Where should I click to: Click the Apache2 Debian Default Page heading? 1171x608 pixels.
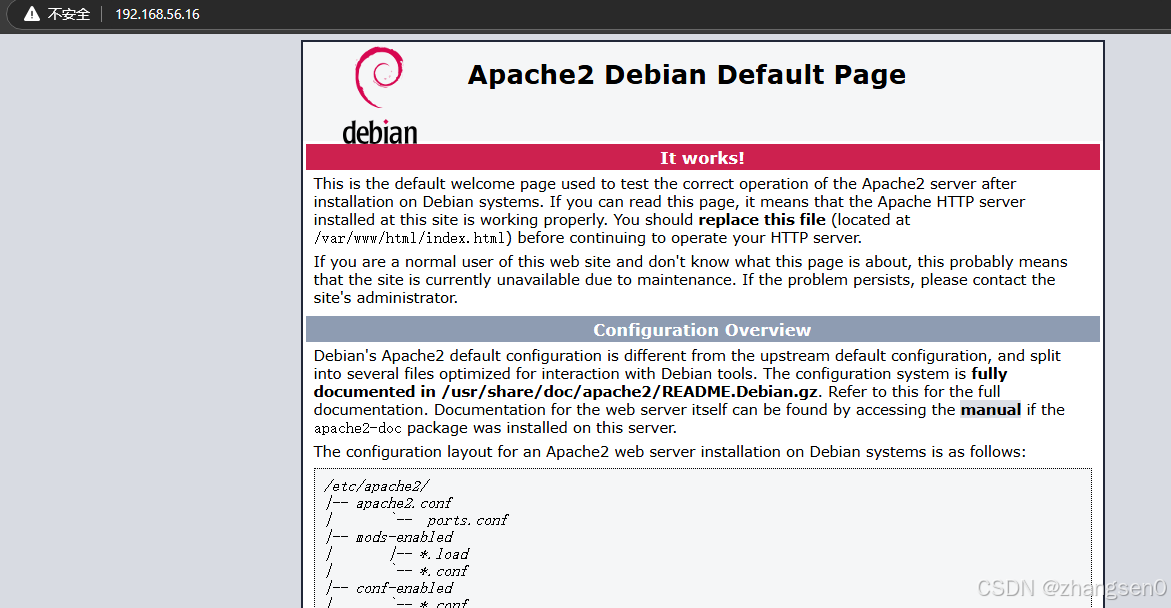pos(686,75)
